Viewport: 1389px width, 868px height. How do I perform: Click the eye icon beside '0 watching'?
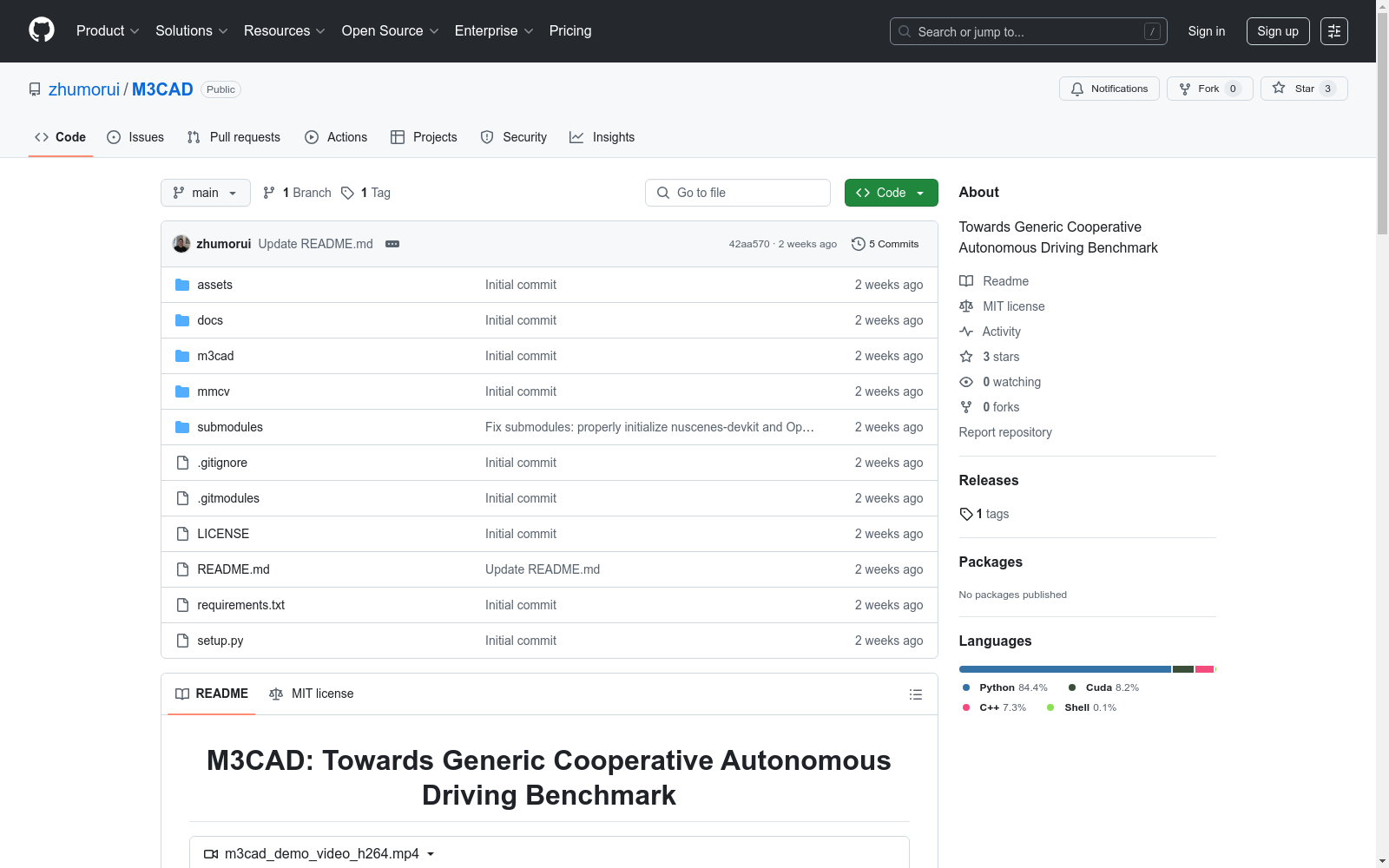[966, 382]
